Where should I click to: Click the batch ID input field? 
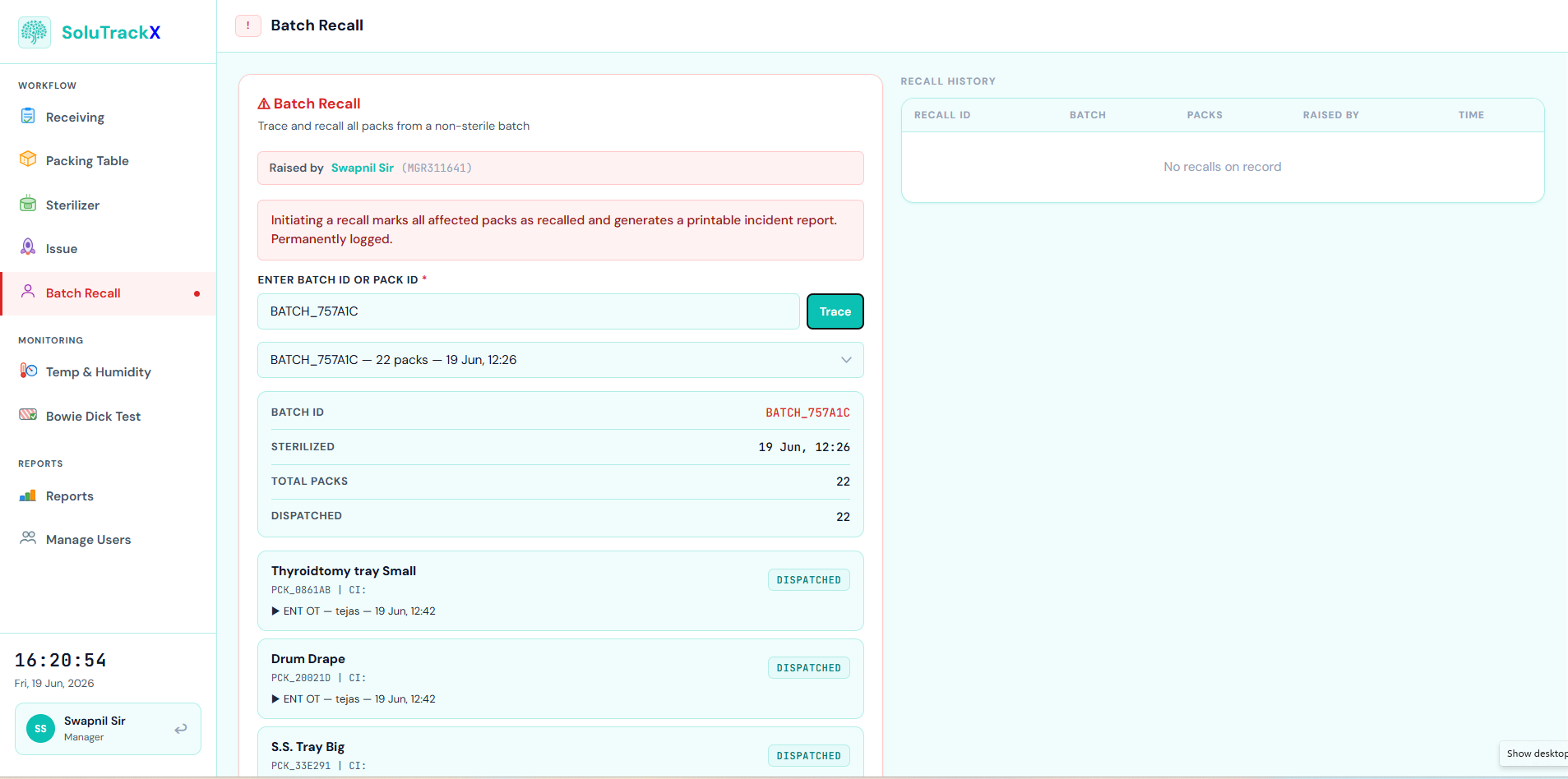(x=528, y=311)
